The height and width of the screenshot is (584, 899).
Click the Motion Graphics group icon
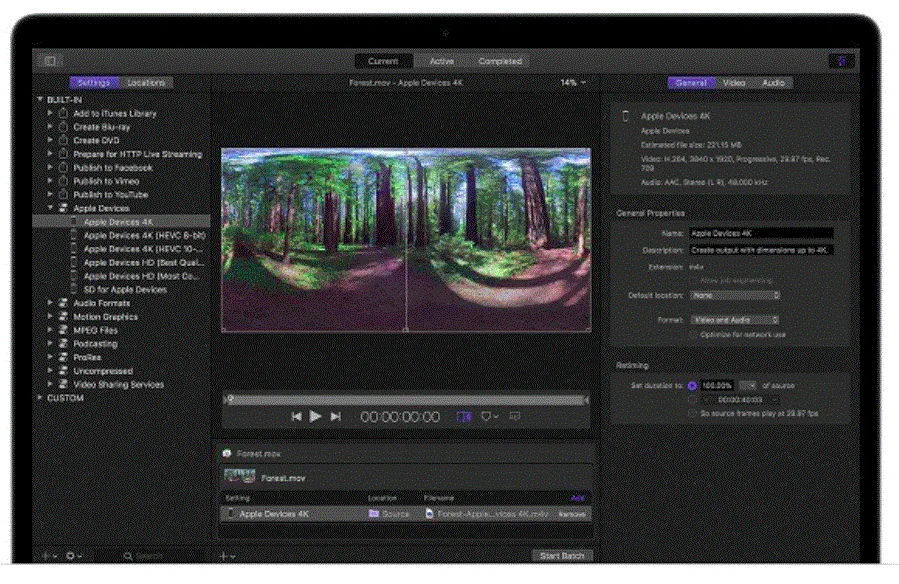[x=64, y=316]
